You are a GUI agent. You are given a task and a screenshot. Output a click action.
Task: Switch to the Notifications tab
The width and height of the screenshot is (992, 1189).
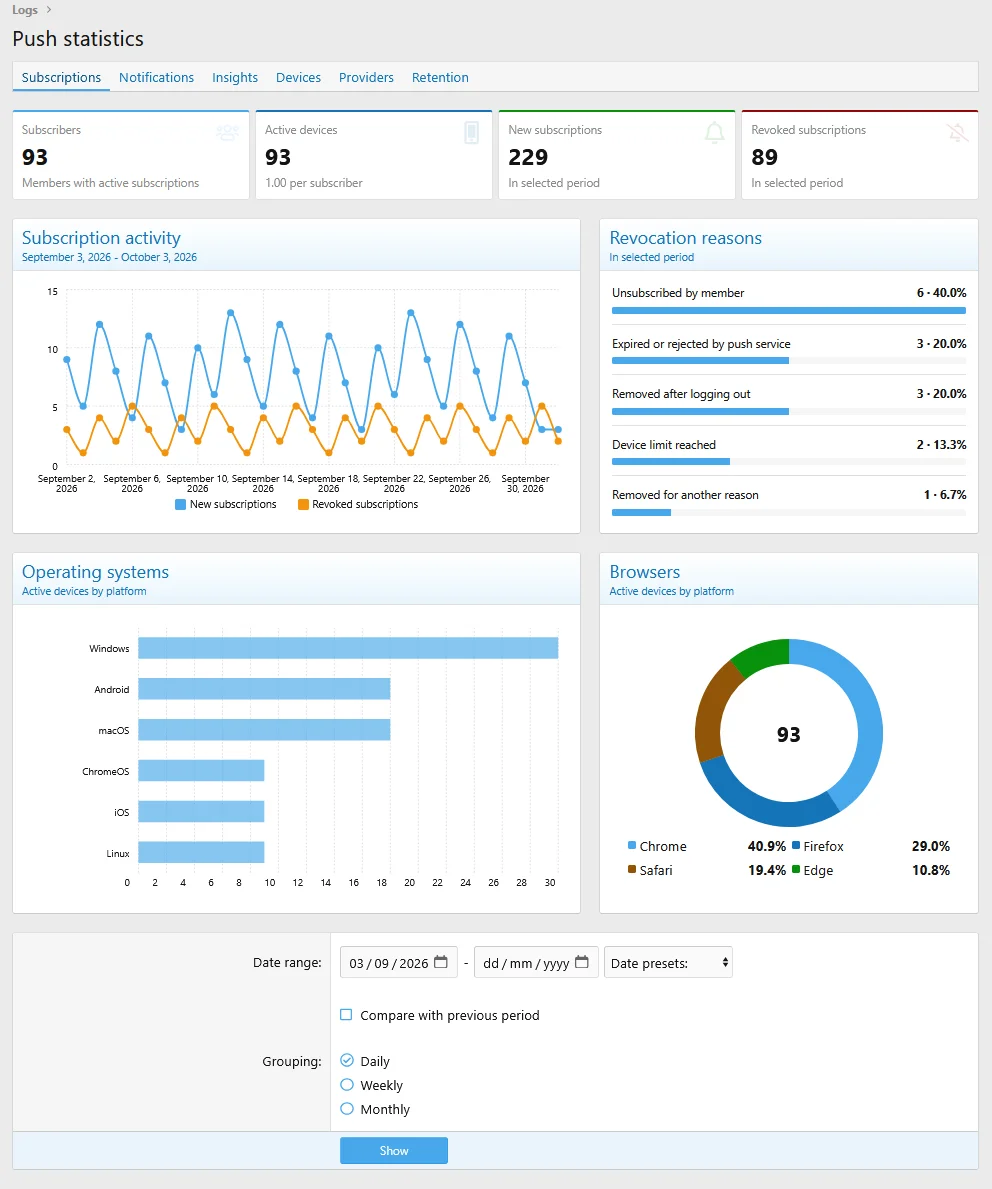pyautogui.click(x=156, y=77)
